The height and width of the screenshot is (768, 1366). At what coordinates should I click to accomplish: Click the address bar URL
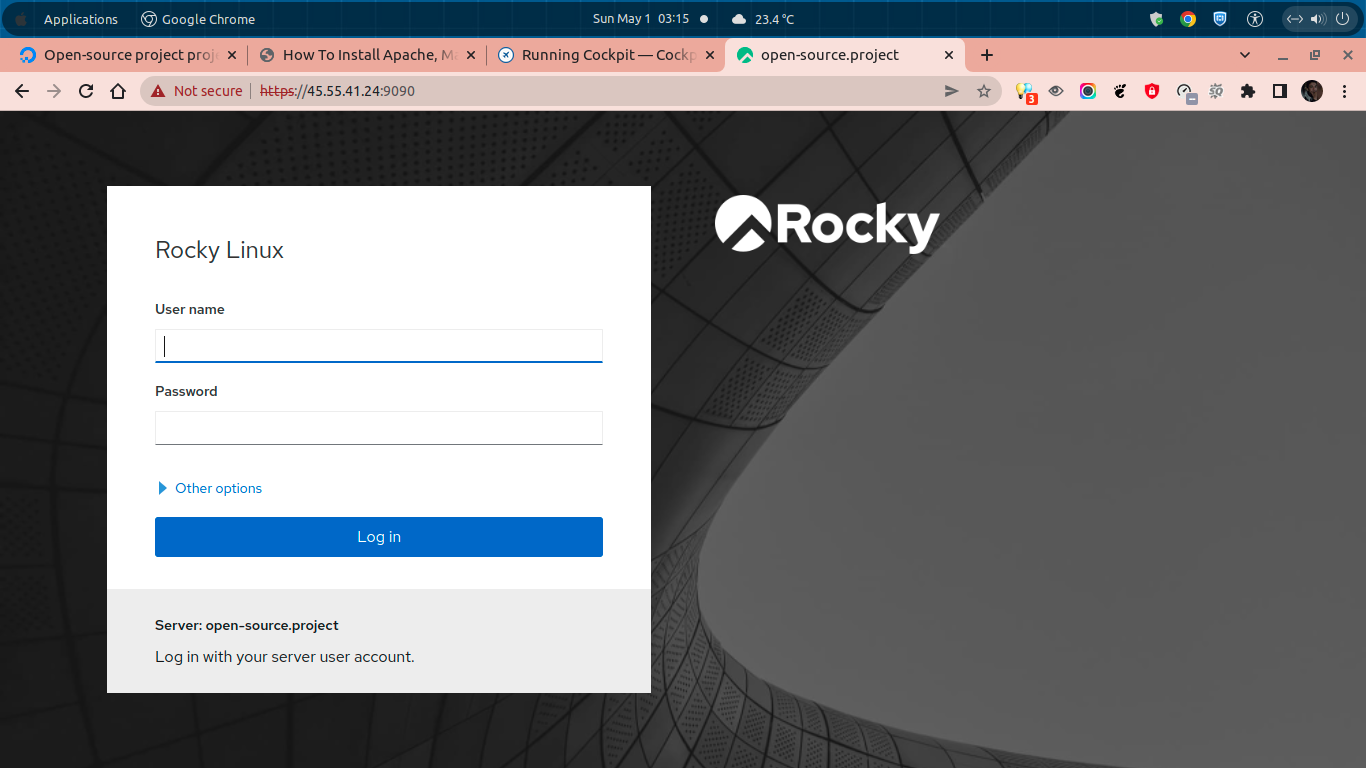pos(337,91)
